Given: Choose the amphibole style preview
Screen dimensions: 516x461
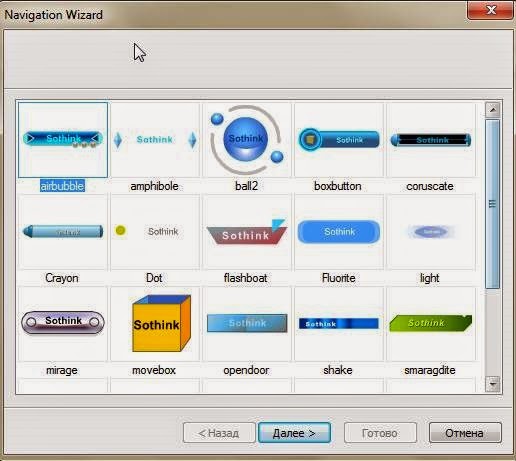Looking at the screenshot, I should [155, 140].
